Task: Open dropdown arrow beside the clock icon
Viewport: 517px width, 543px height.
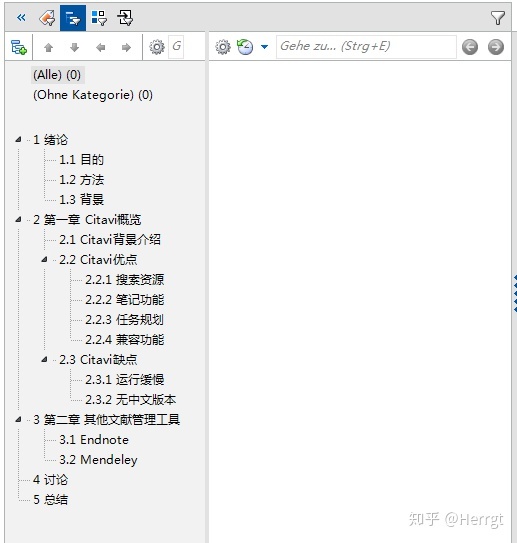Action: [x=264, y=47]
